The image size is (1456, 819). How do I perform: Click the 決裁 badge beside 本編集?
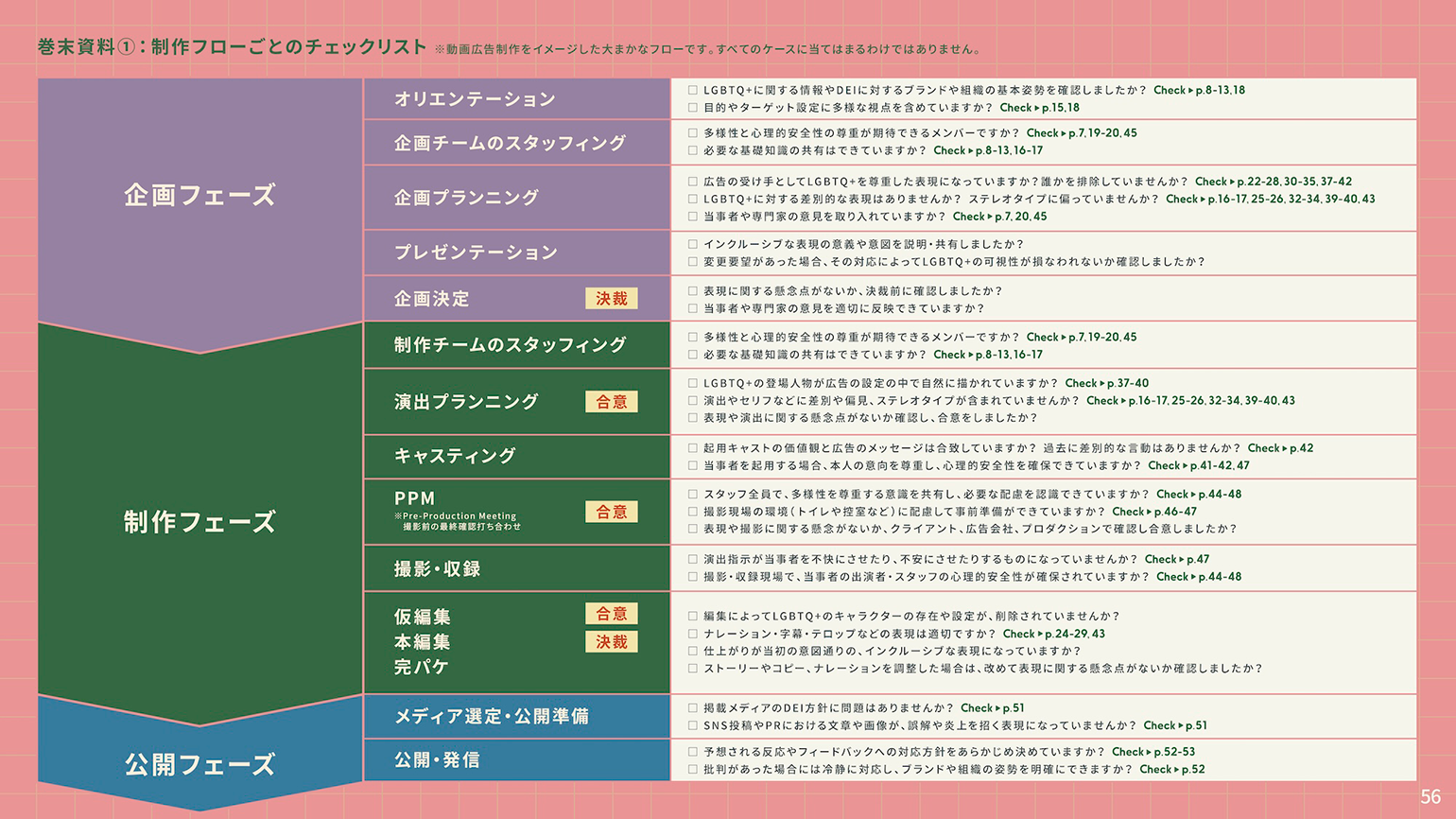(x=611, y=642)
